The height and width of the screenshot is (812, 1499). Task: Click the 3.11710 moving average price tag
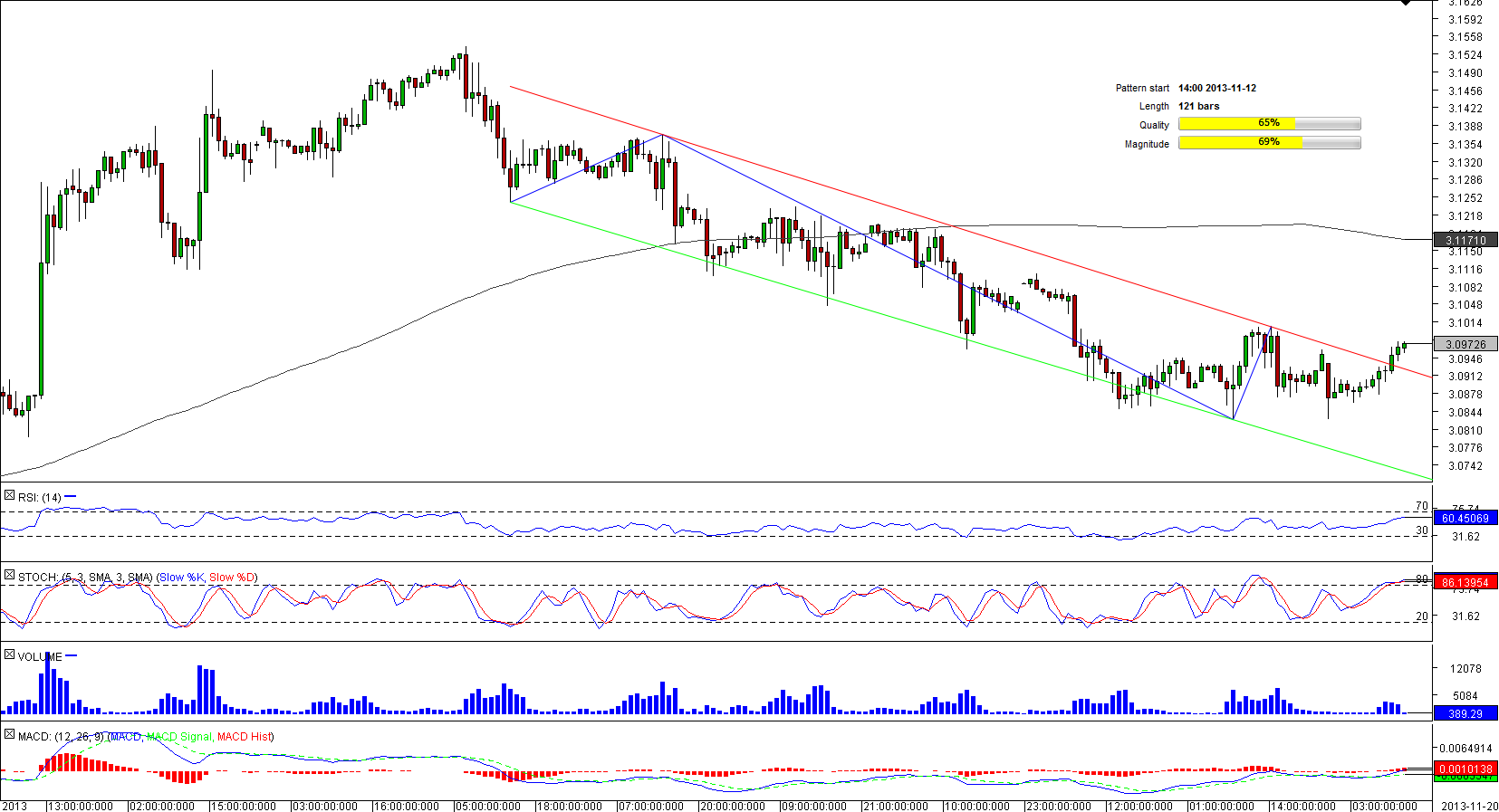[1465, 241]
